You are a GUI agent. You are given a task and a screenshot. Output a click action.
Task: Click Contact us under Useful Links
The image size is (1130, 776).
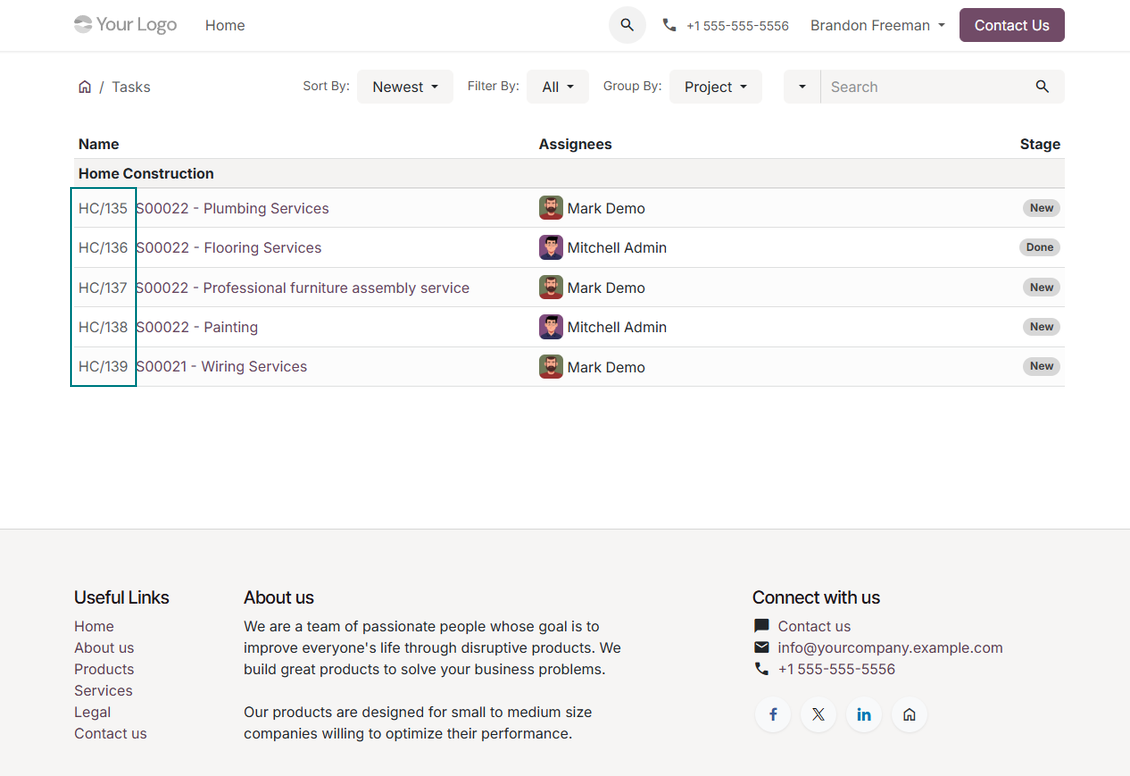(x=110, y=733)
